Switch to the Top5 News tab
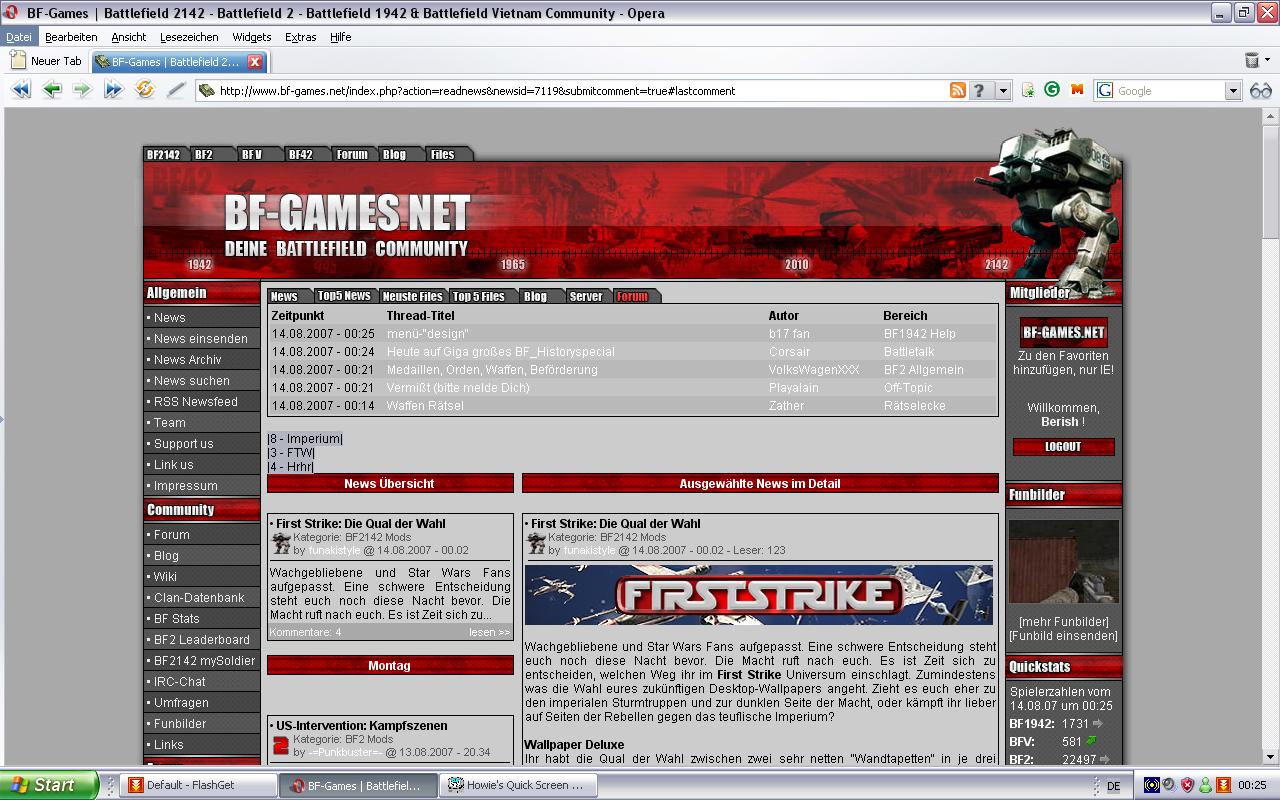Image resolution: width=1280 pixels, height=800 pixels. click(343, 296)
